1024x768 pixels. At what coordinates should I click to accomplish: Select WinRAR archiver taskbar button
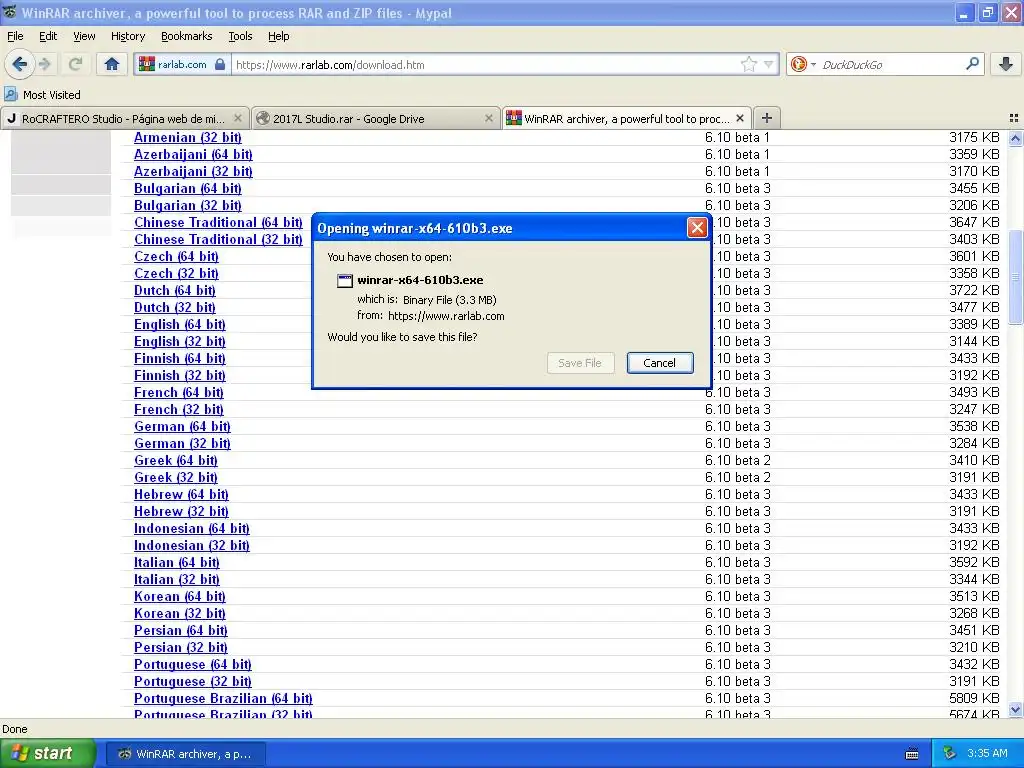(x=185, y=754)
